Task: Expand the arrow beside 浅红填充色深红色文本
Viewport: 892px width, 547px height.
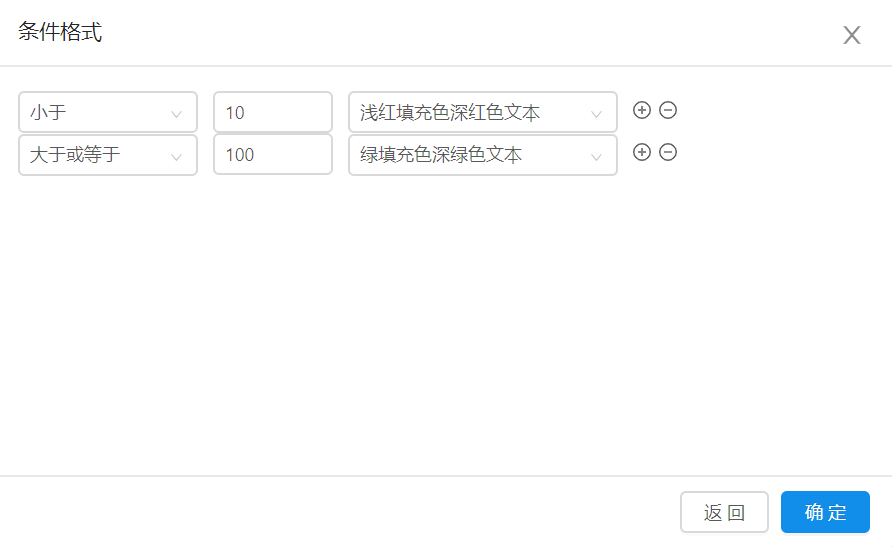Action: click(x=597, y=114)
